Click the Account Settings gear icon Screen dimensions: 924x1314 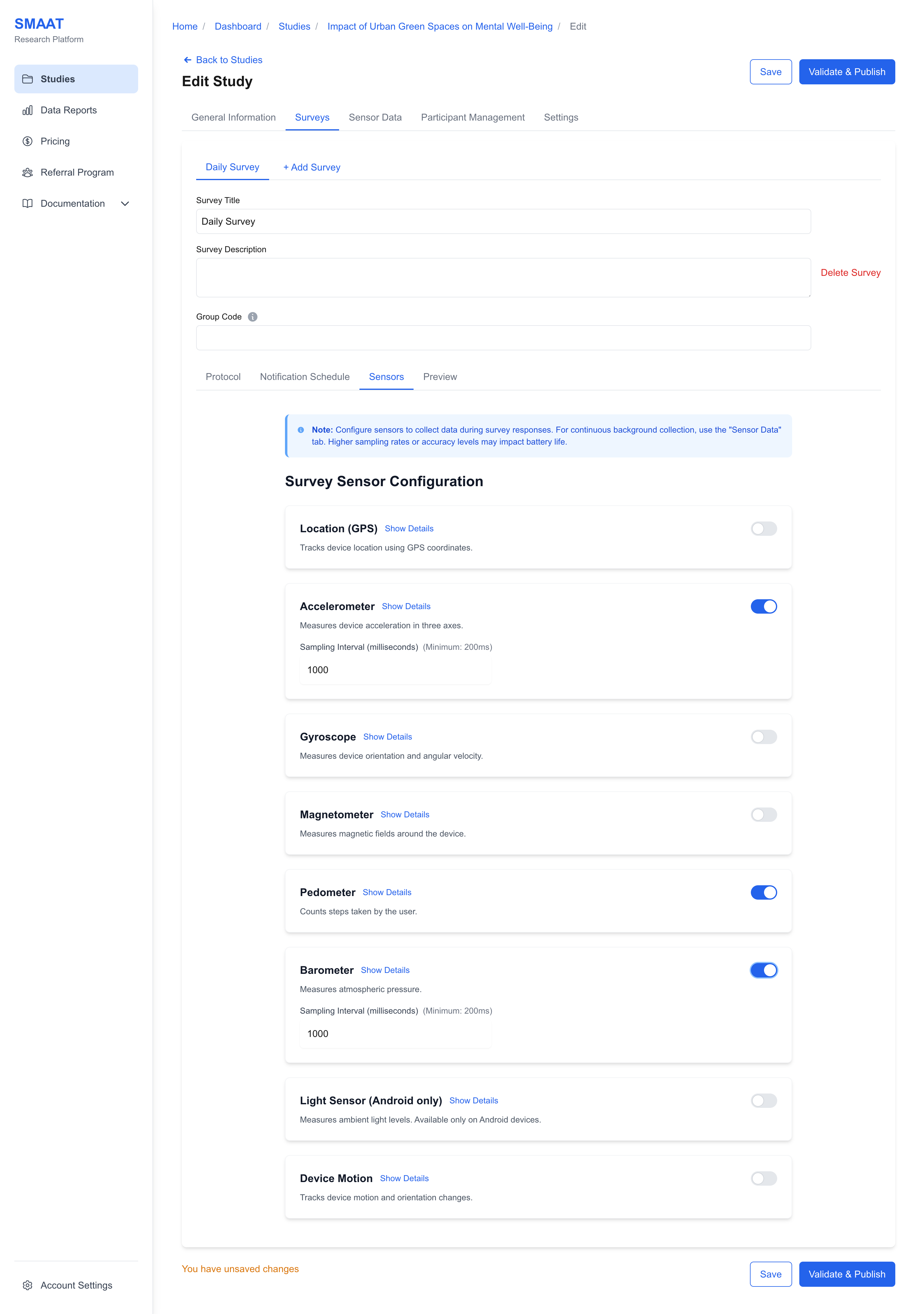pos(28,1285)
